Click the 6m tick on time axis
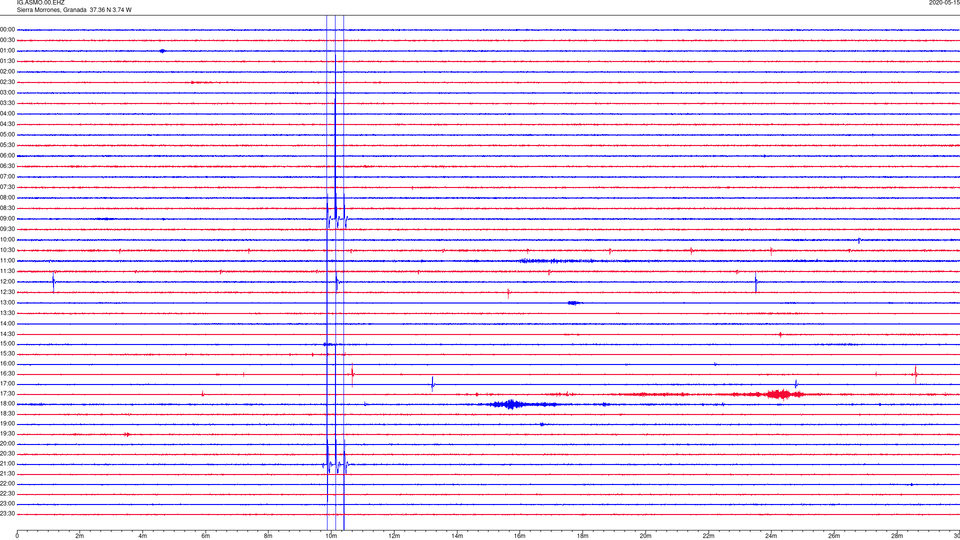 pos(205,536)
